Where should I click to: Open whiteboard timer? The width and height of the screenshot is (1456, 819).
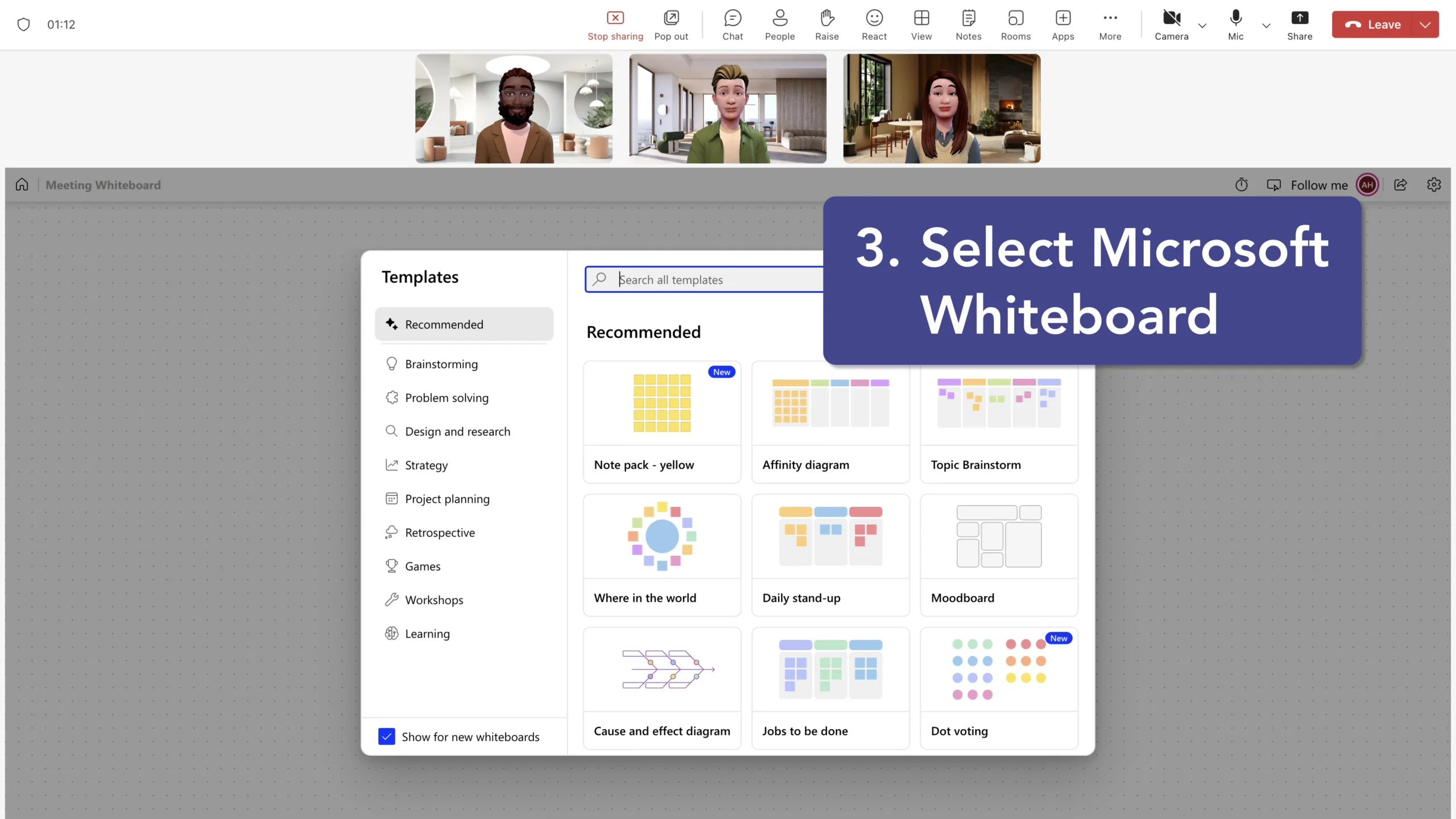point(1241,185)
